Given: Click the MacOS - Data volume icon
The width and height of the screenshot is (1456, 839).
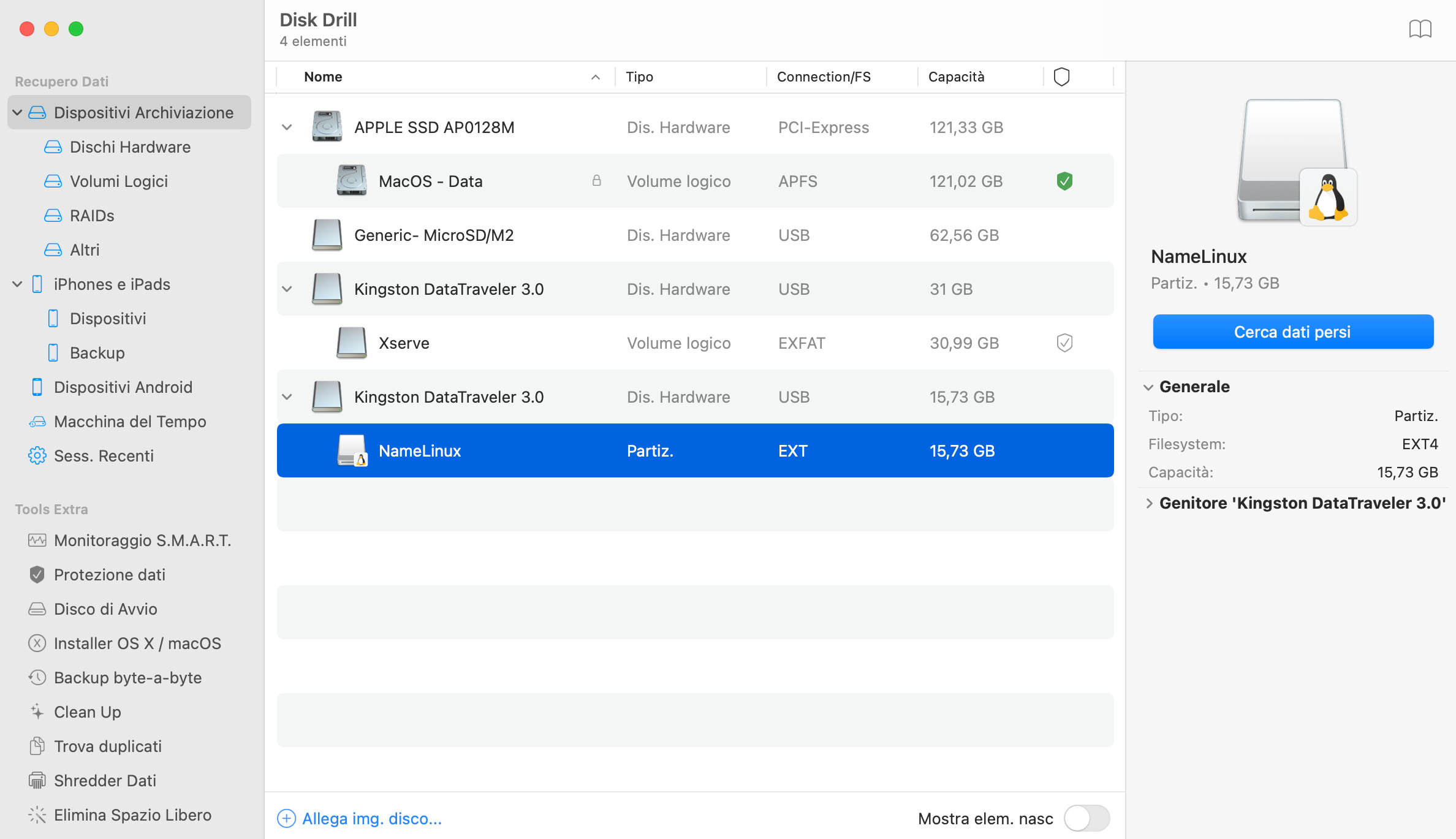Looking at the screenshot, I should click(x=351, y=181).
